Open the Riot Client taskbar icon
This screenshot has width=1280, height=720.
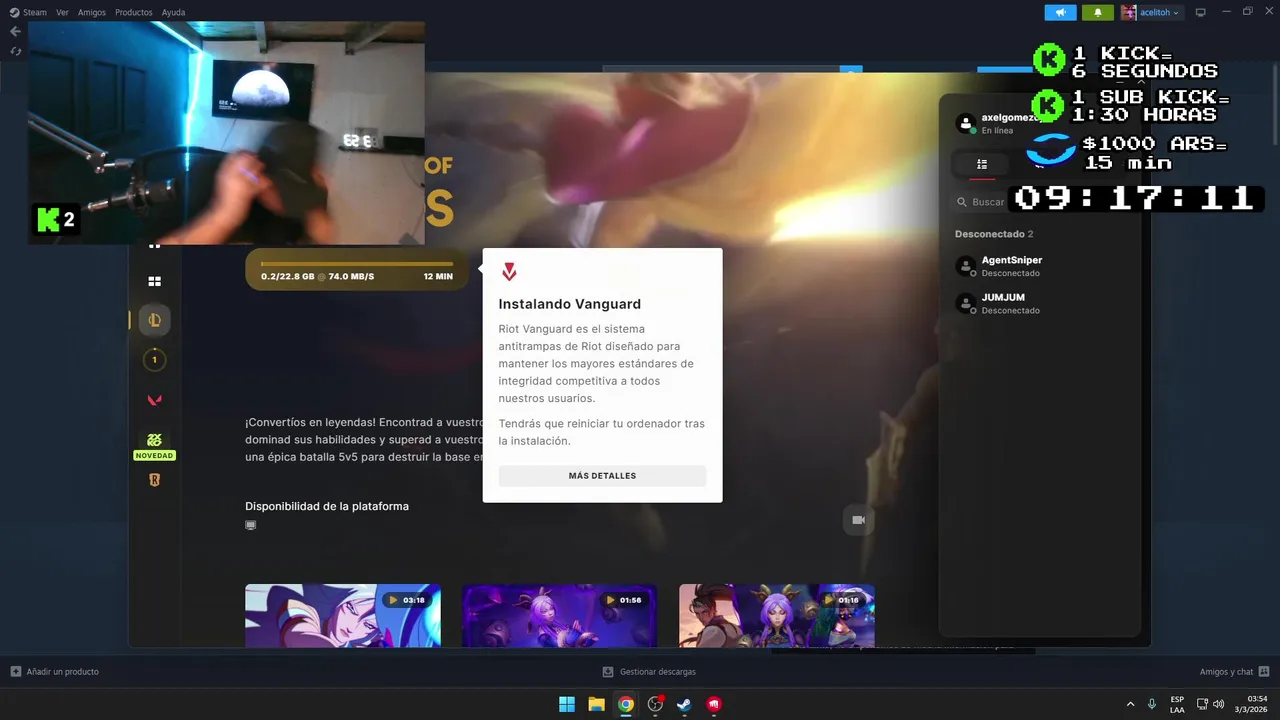[714, 704]
